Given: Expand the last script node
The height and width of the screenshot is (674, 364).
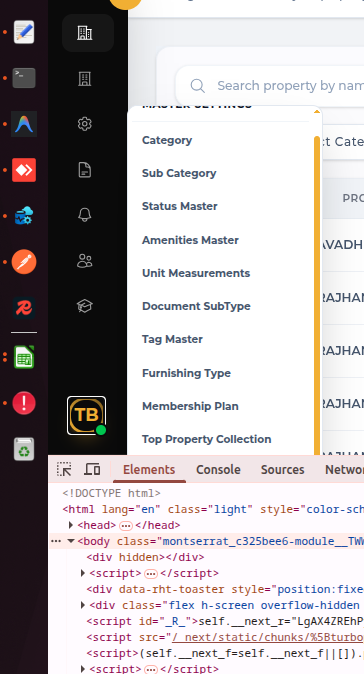Looking at the screenshot, I should 83,669.
